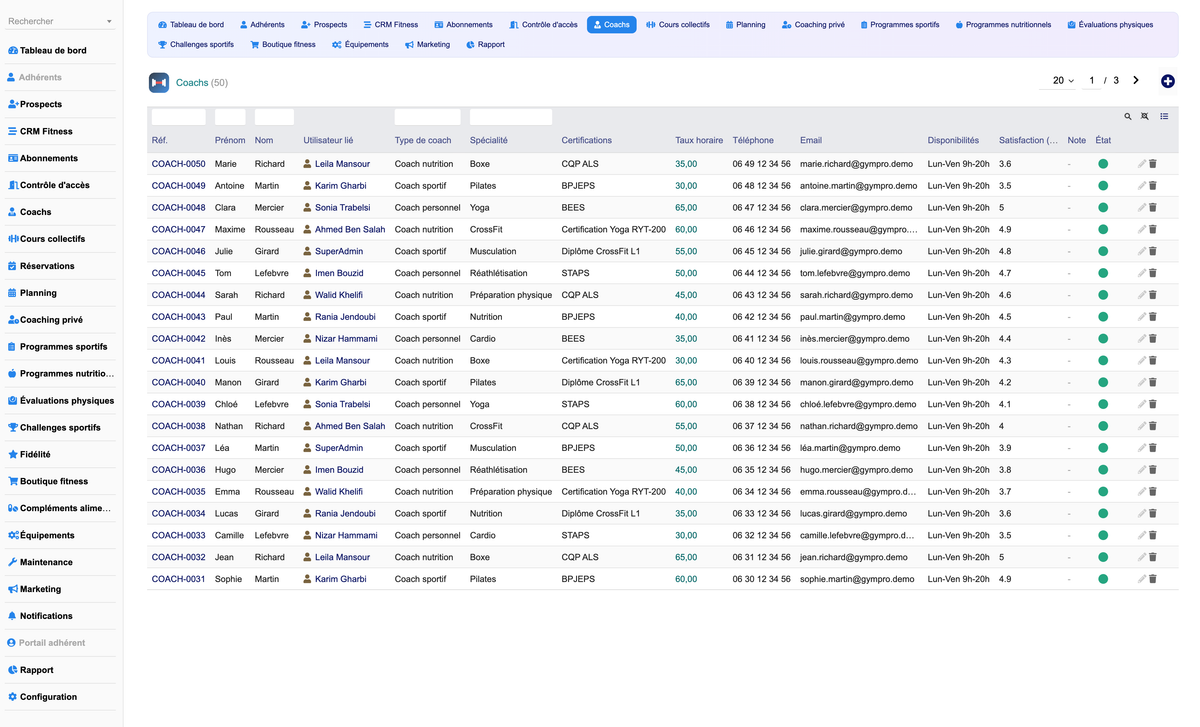The image size is (1200, 727).
Task: Open Rapport top tab
Action: (485, 45)
